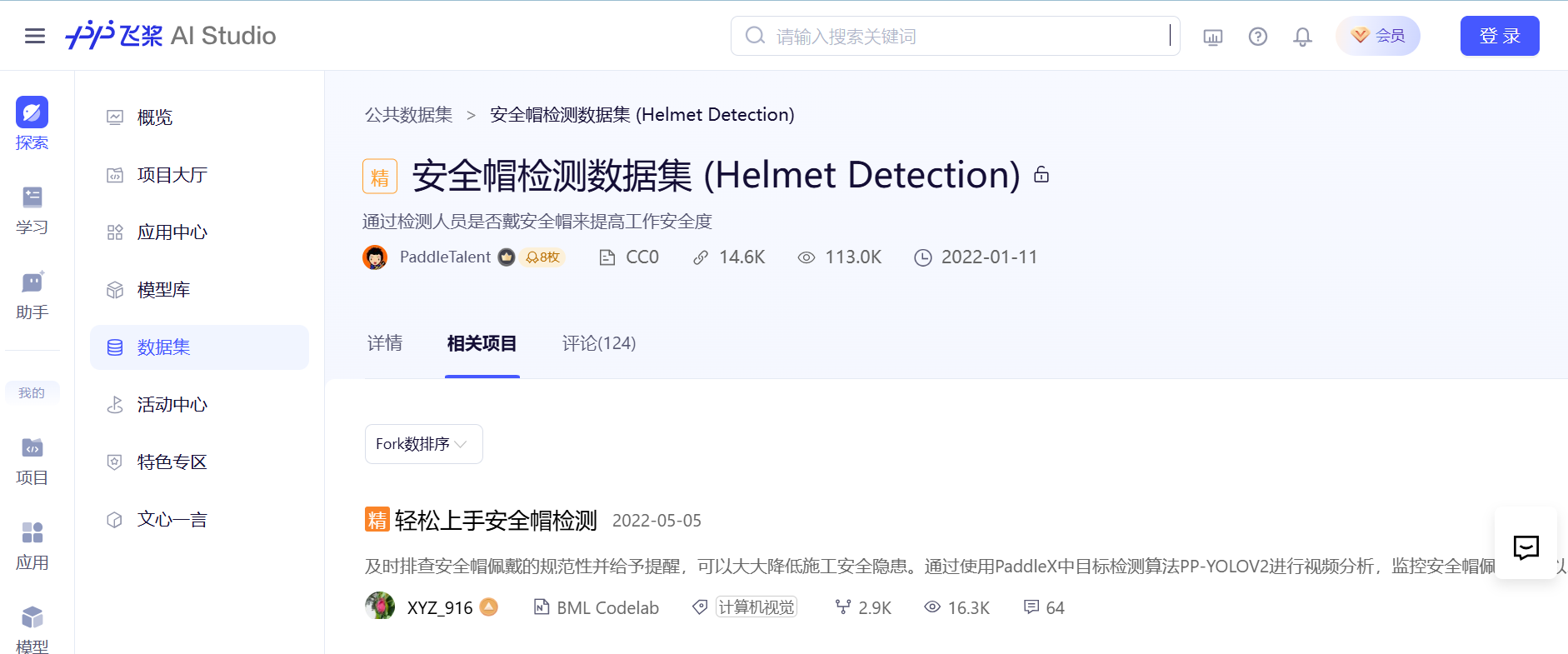Open 文心一言 menu item
The image size is (1568, 654).
click(x=199, y=520)
